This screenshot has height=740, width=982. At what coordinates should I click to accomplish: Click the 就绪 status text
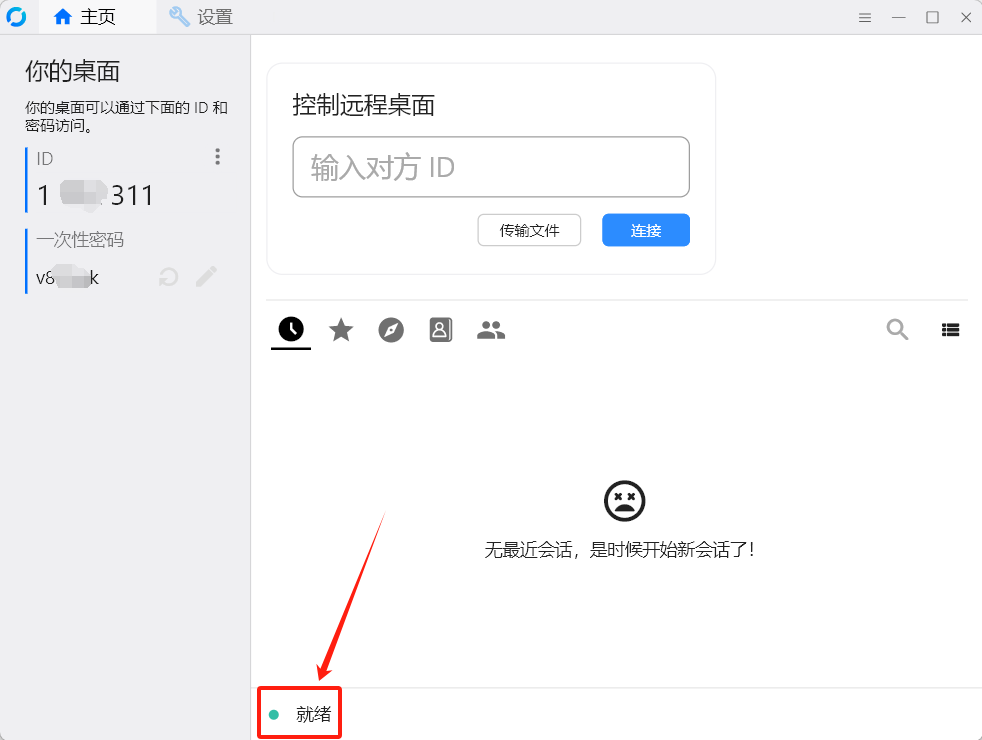pos(313,714)
